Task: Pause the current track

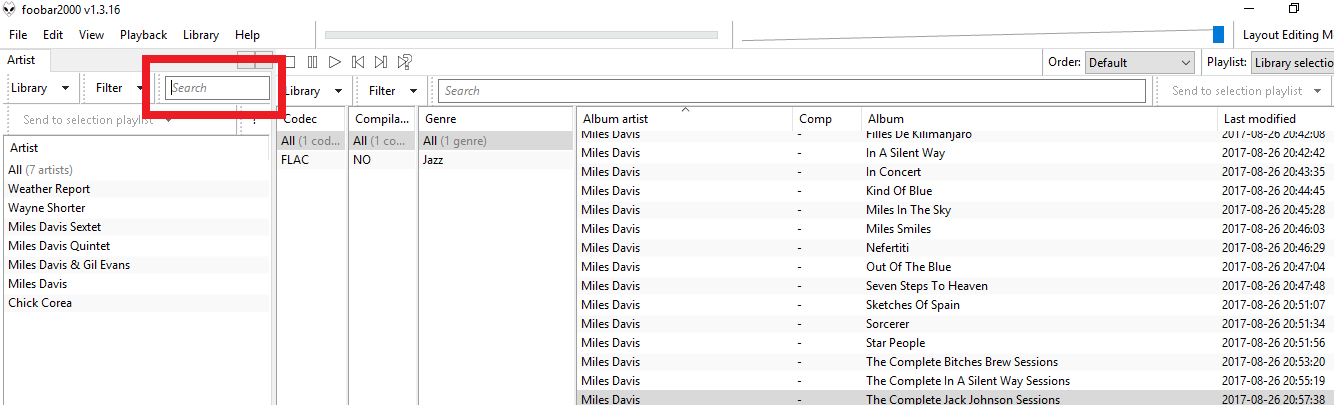Action: click(312, 62)
